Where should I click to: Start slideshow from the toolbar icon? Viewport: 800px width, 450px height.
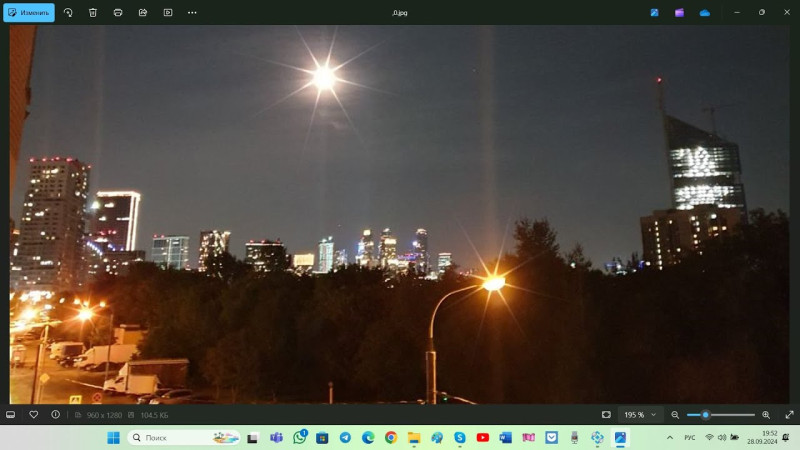[x=167, y=13]
